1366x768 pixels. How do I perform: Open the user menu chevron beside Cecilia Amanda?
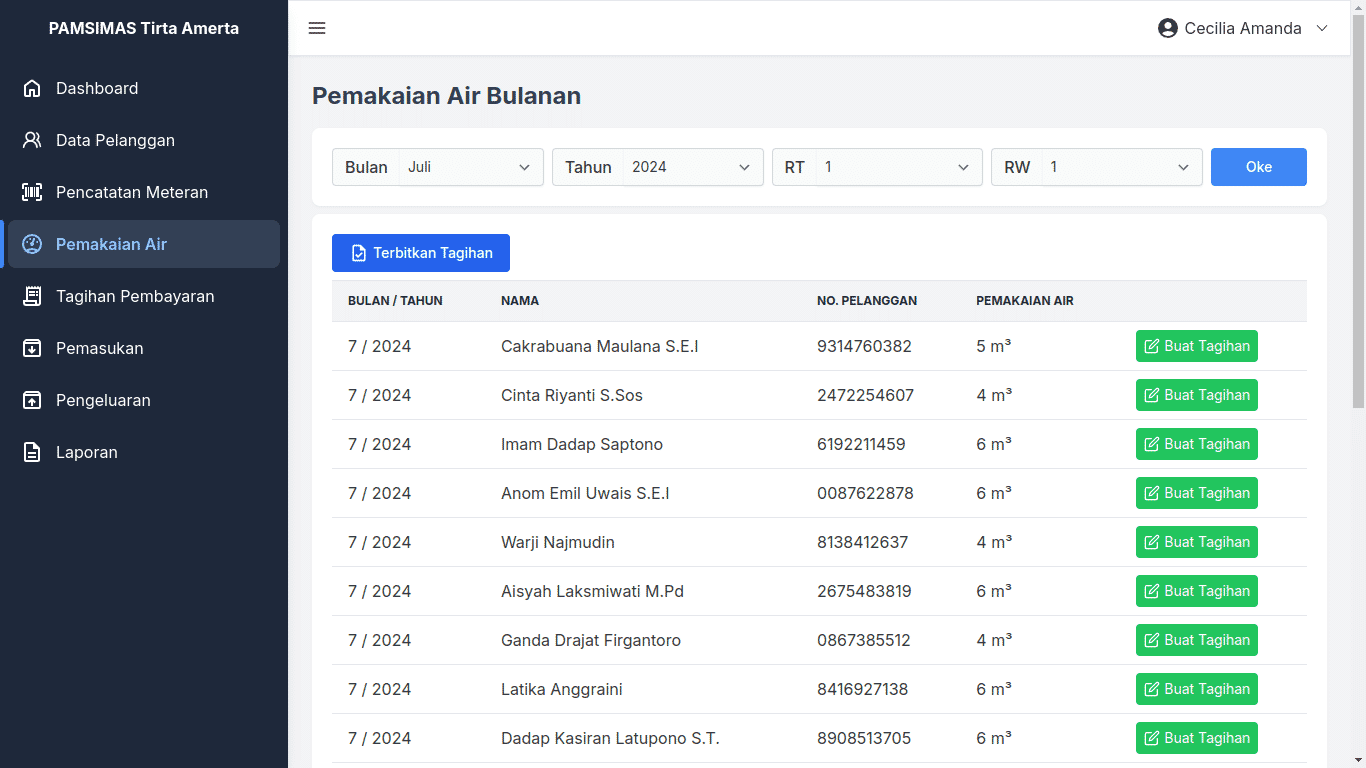(x=1322, y=28)
